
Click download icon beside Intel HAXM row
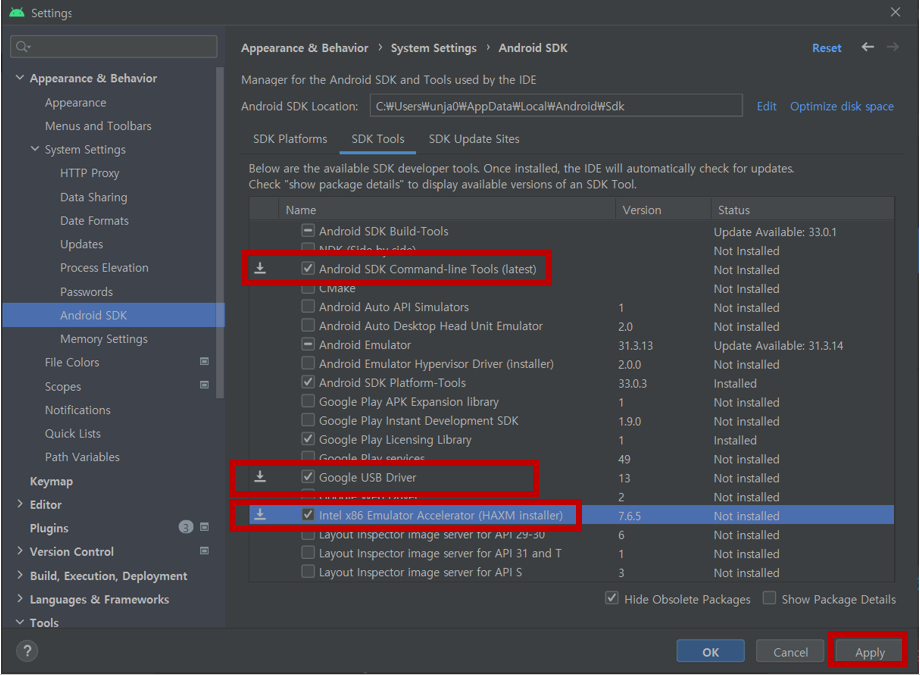(x=260, y=515)
